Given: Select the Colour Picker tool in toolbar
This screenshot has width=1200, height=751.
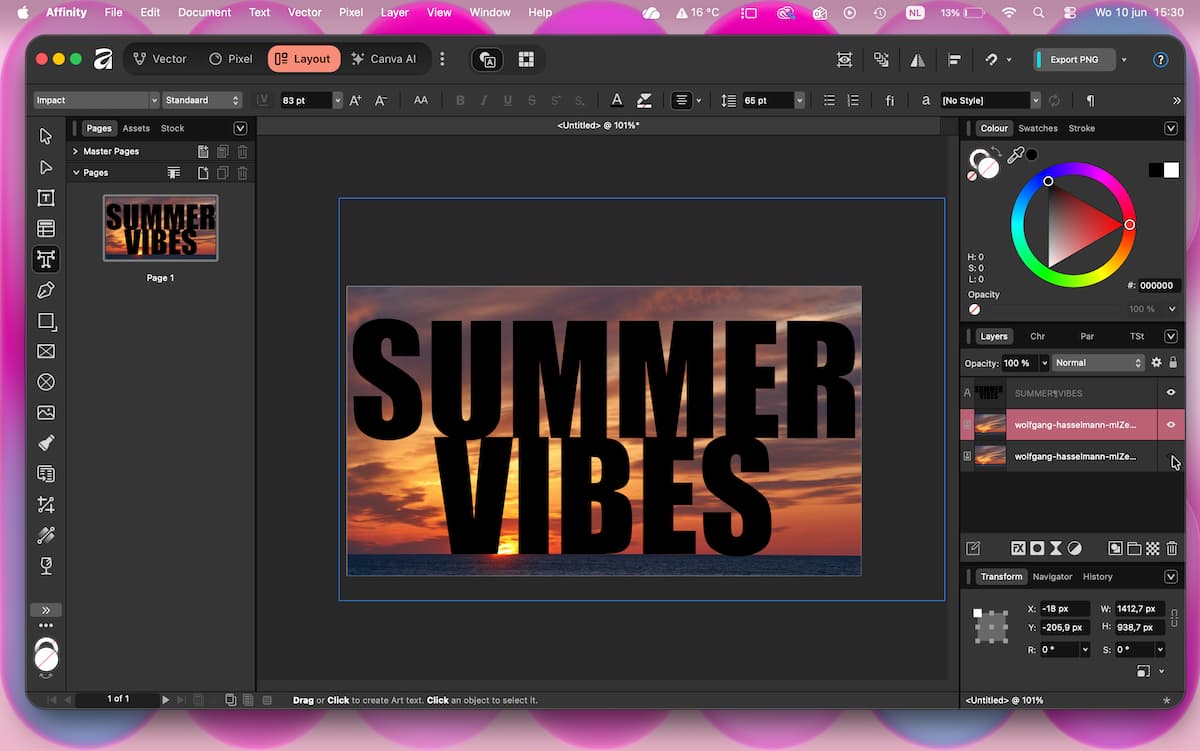Looking at the screenshot, I should coord(45,535).
